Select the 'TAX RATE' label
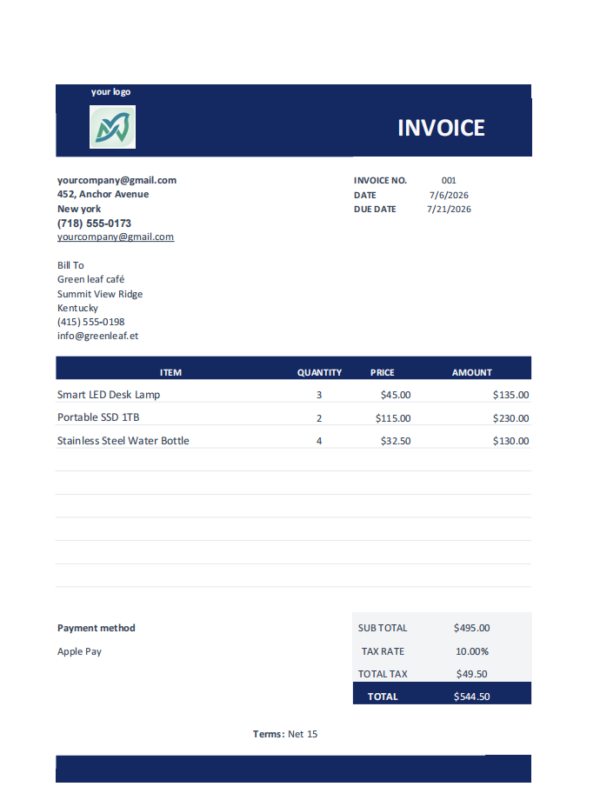This screenshot has height=800, width=600. click(383, 652)
